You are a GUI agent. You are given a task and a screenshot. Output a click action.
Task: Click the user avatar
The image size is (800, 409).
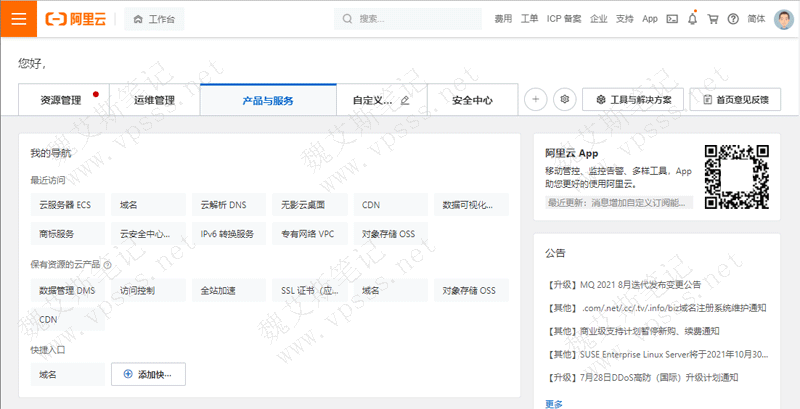(x=784, y=19)
